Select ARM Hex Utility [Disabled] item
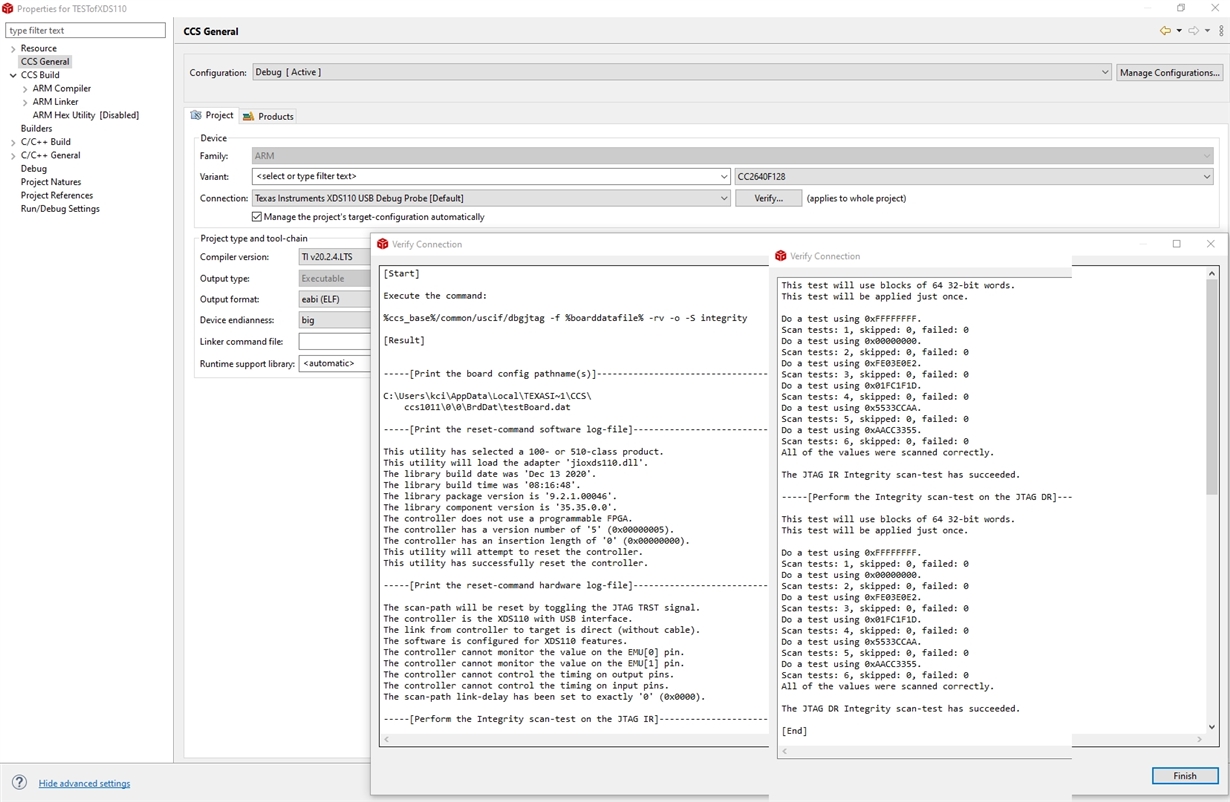The image size is (1230, 802). click(x=86, y=115)
